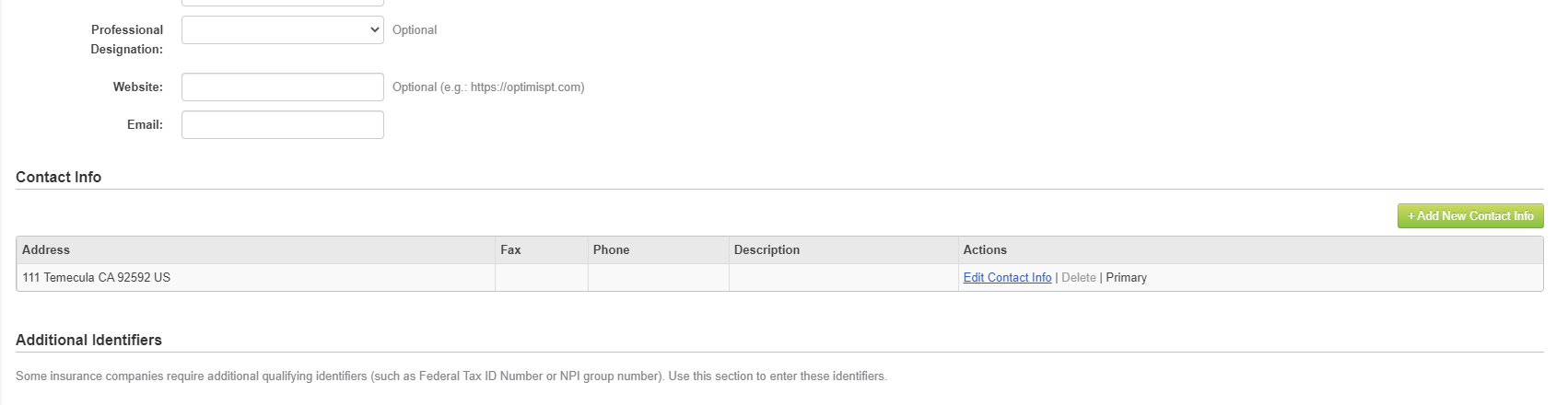Click the Fax column header
This screenshot has height=405, width=1568.
(x=510, y=250)
